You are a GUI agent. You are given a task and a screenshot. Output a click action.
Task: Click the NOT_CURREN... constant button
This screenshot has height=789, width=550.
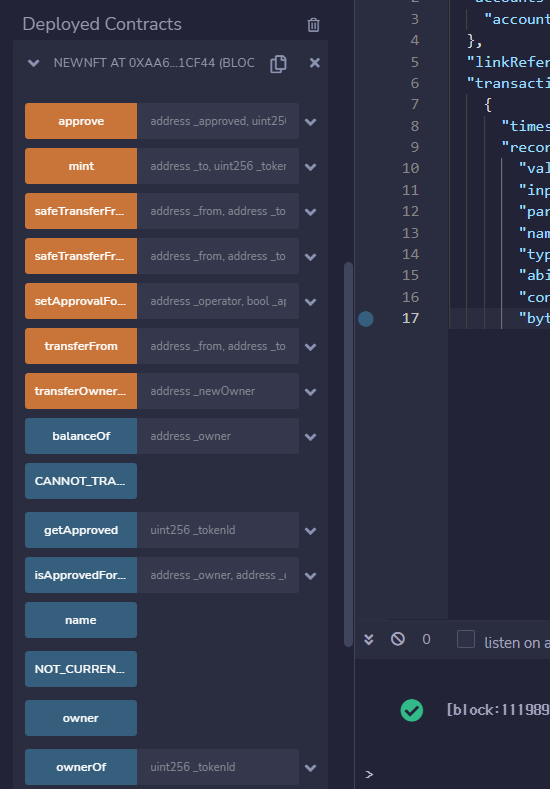click(81, 669)
